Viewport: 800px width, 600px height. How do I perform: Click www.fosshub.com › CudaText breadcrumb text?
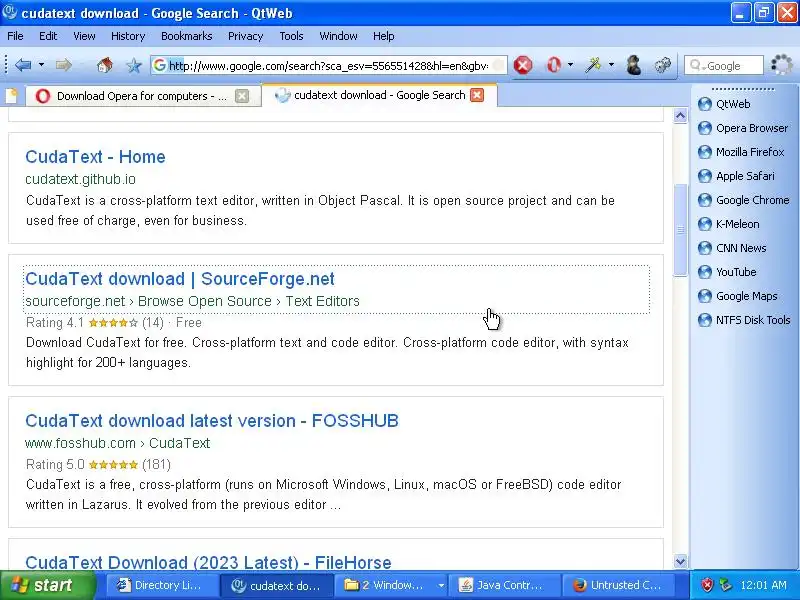117,443
